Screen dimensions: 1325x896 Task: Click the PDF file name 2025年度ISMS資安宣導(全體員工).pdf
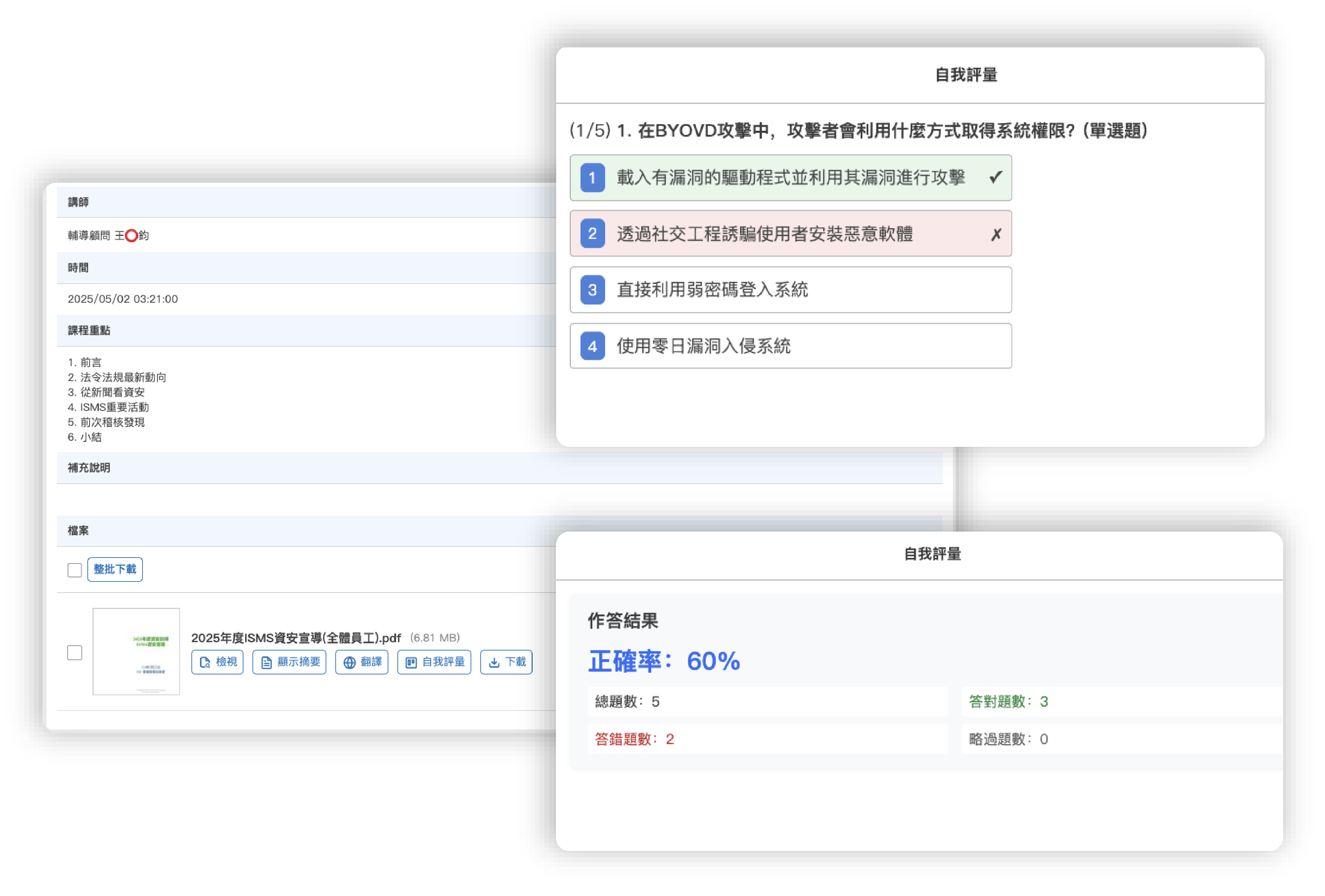point(296,638)
